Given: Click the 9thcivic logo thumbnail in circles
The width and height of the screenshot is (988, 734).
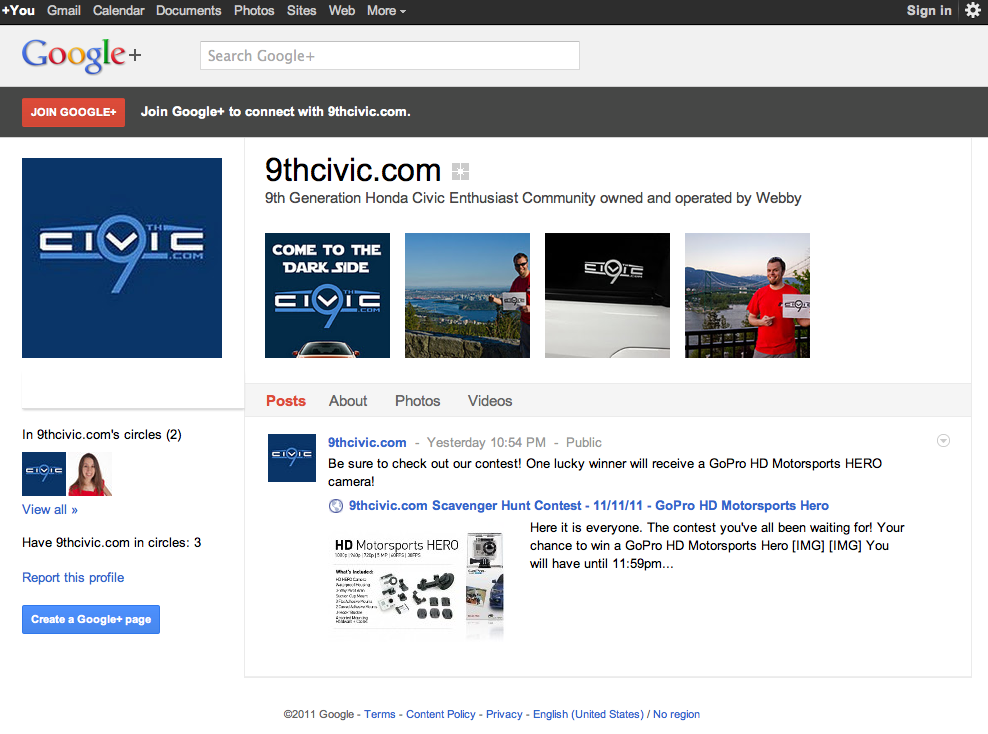Looking at the screenshot, I should 43,474.
